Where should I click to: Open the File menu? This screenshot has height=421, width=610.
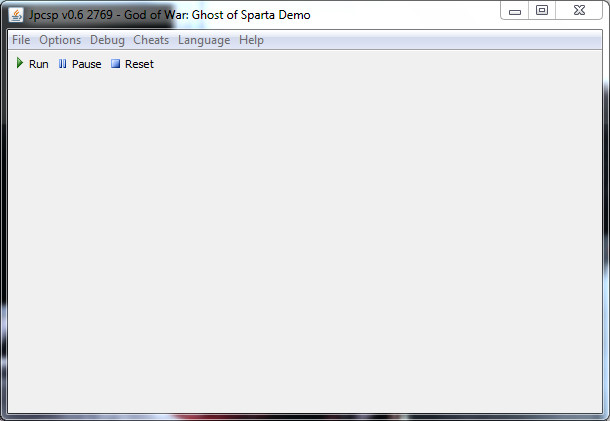coord(21,40)
